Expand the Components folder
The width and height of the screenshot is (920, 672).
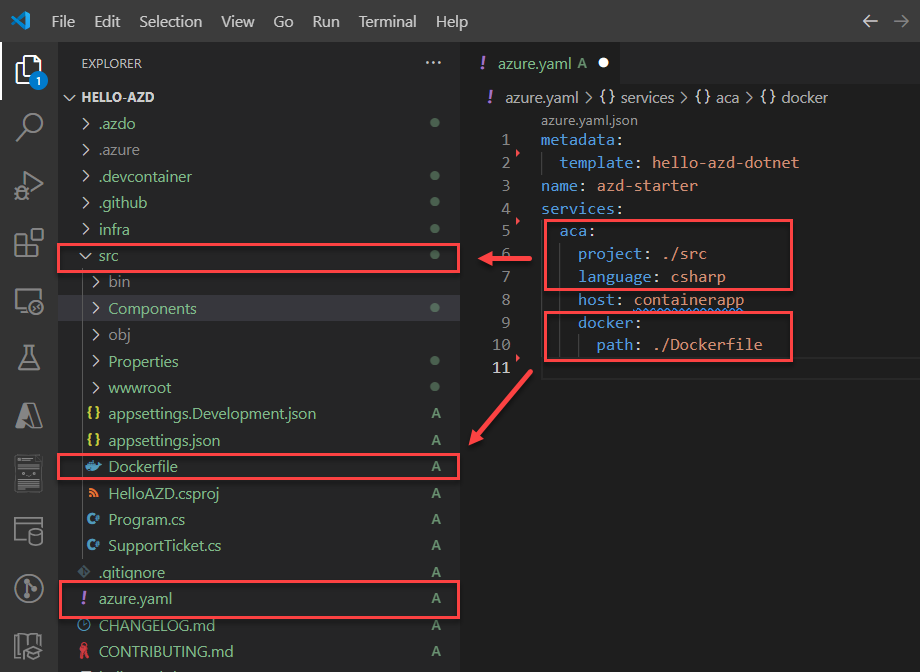152,309
